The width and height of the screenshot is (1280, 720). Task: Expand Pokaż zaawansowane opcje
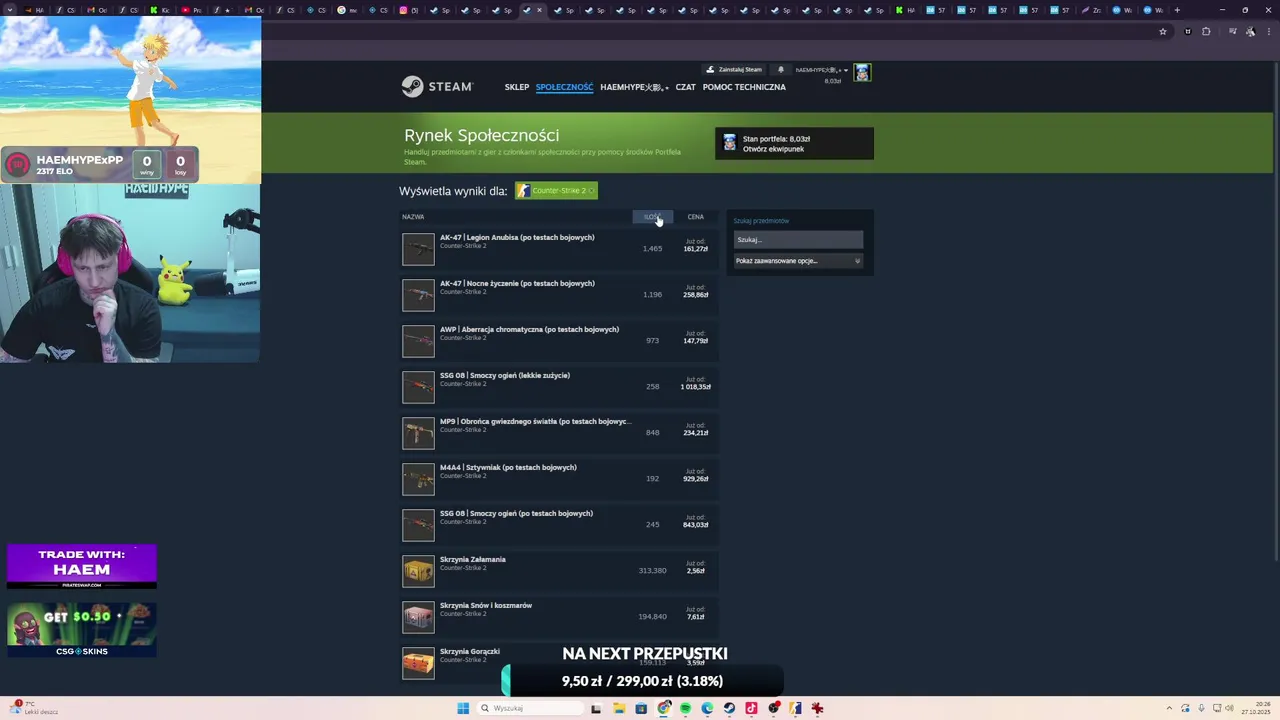(x=798, y=261)
